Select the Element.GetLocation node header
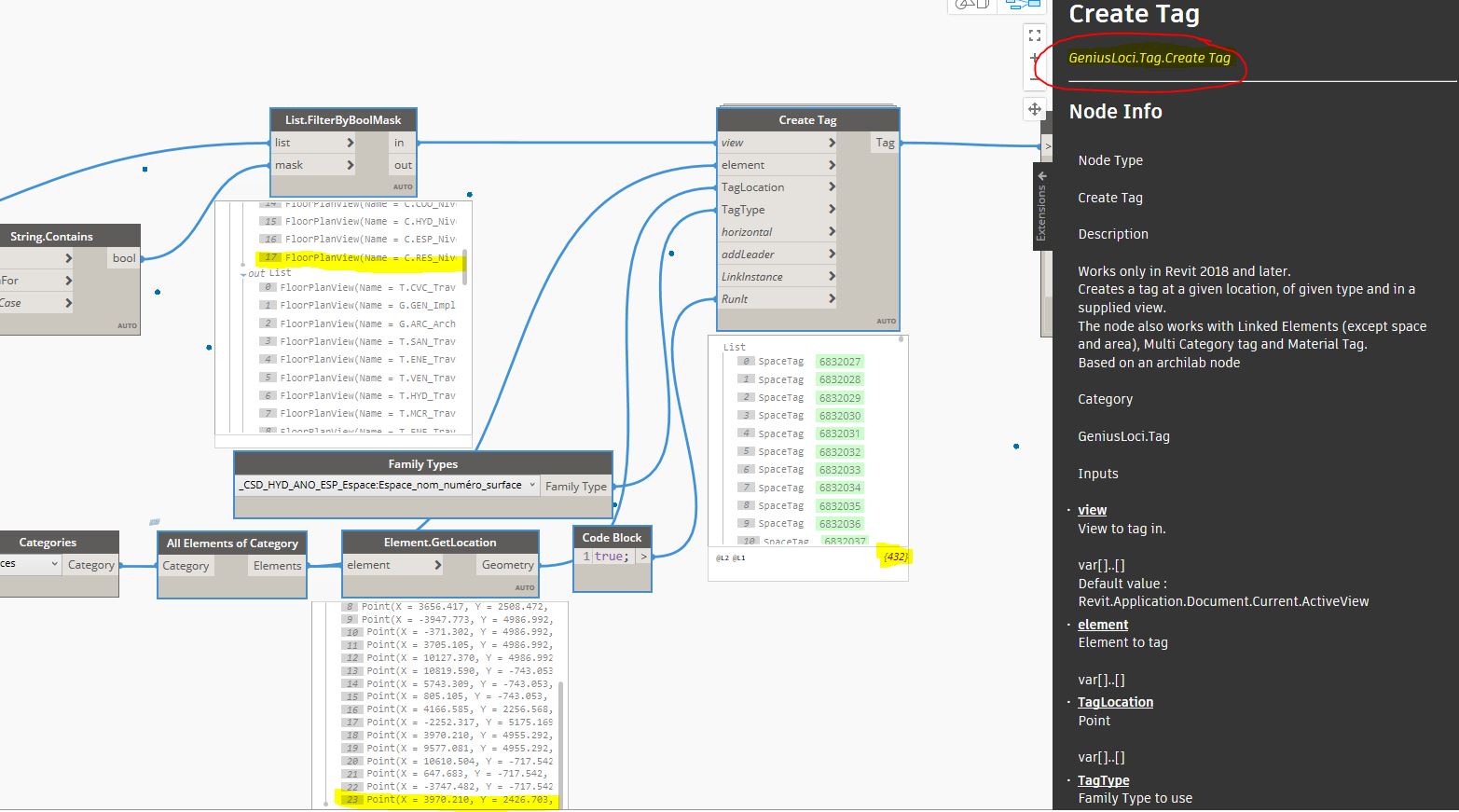 point(440,542)
